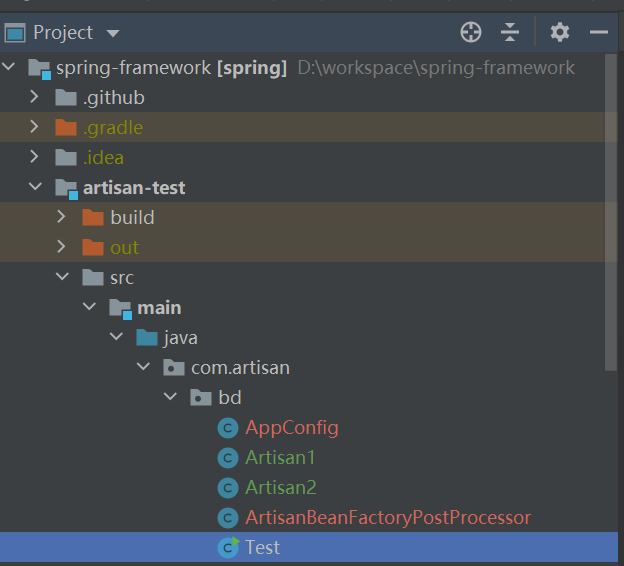Collapse the src folder
624x566 pixels.
[62, 278]
